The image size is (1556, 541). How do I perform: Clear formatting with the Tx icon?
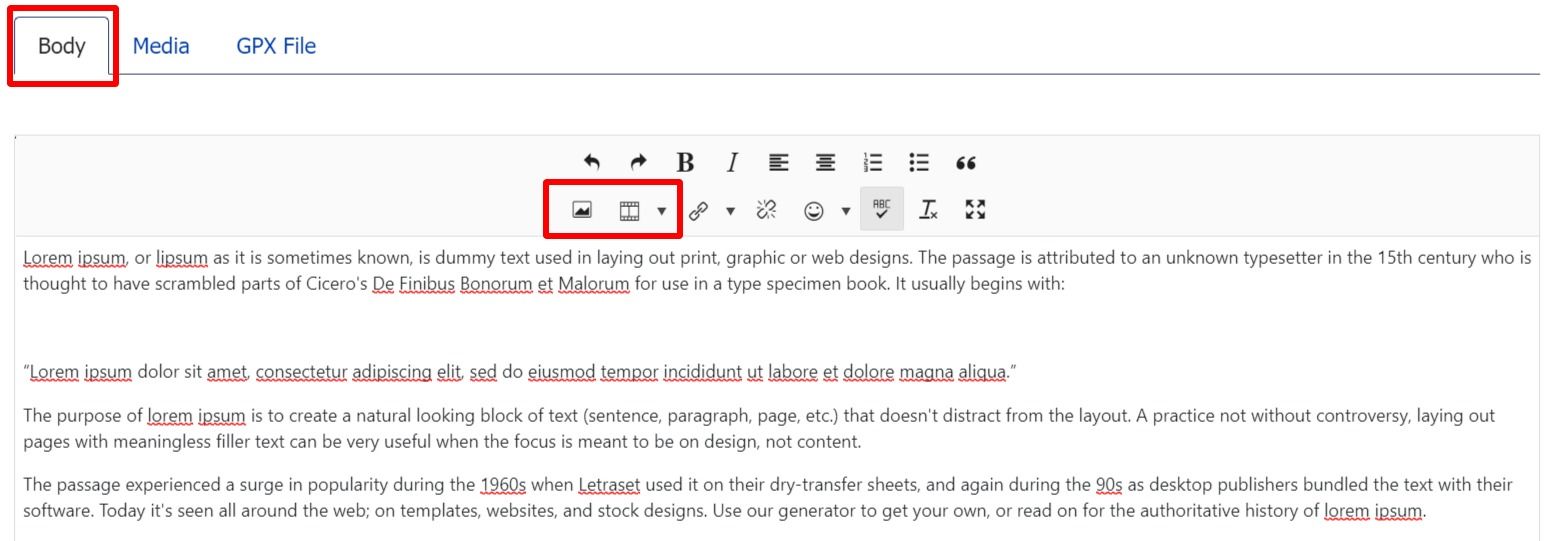pos(929,209)
